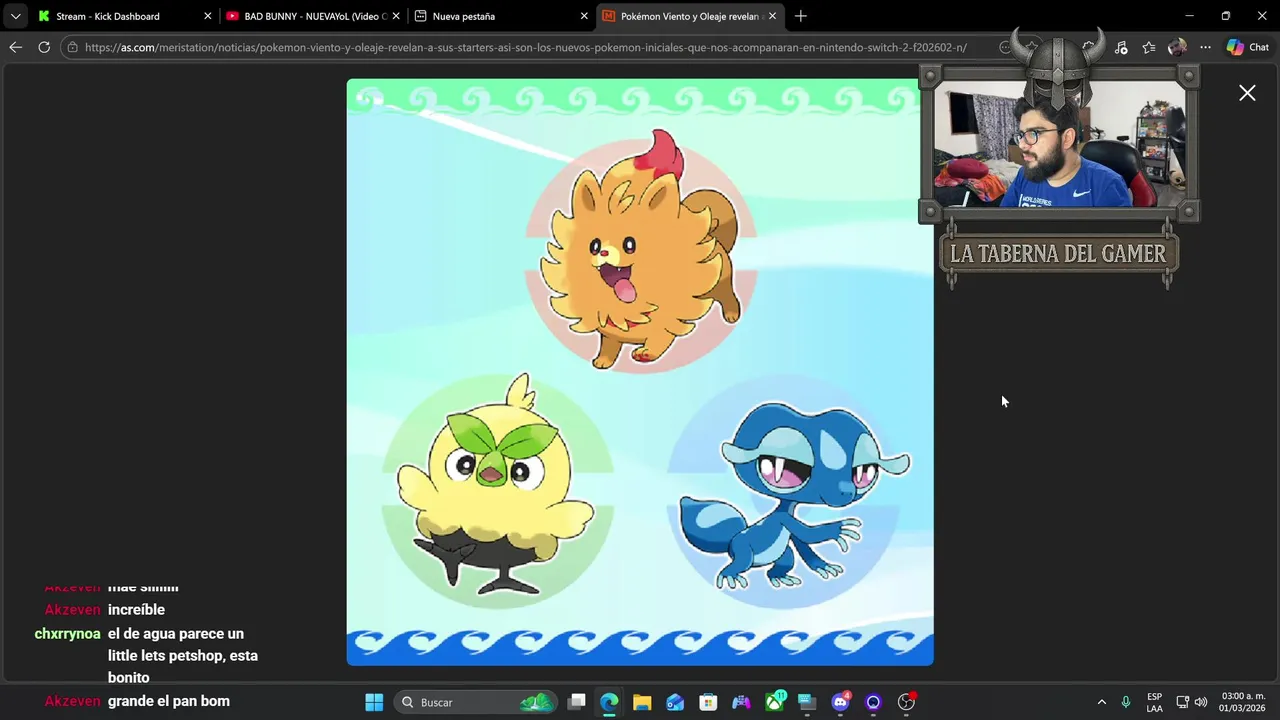Image resolution: width=1280 pixels, height=720 pixels.
Task: Click the Pokémon starters image
Action: point(640,372)
